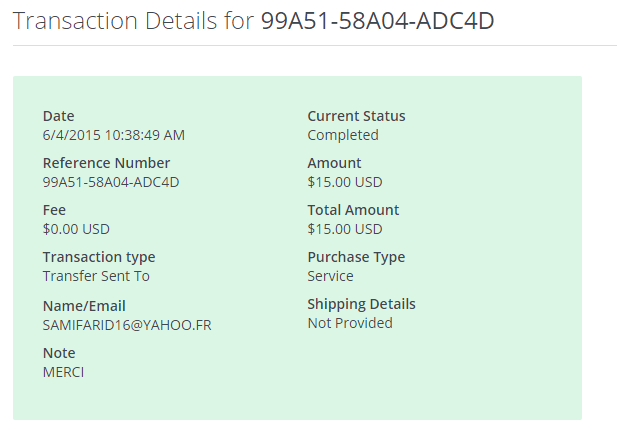617x430 pixels.
Task: Click the Completed status text
Action: pos(343,135)
